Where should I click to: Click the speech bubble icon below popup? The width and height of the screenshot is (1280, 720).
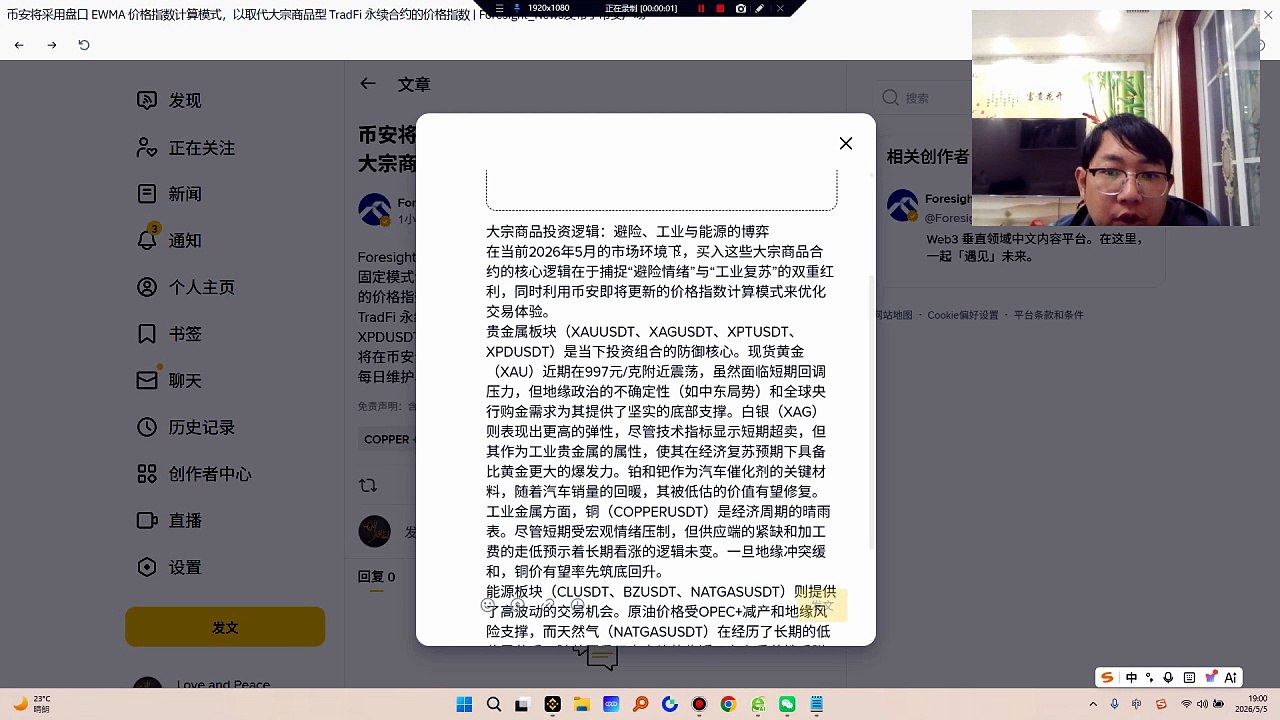point(603,658)
